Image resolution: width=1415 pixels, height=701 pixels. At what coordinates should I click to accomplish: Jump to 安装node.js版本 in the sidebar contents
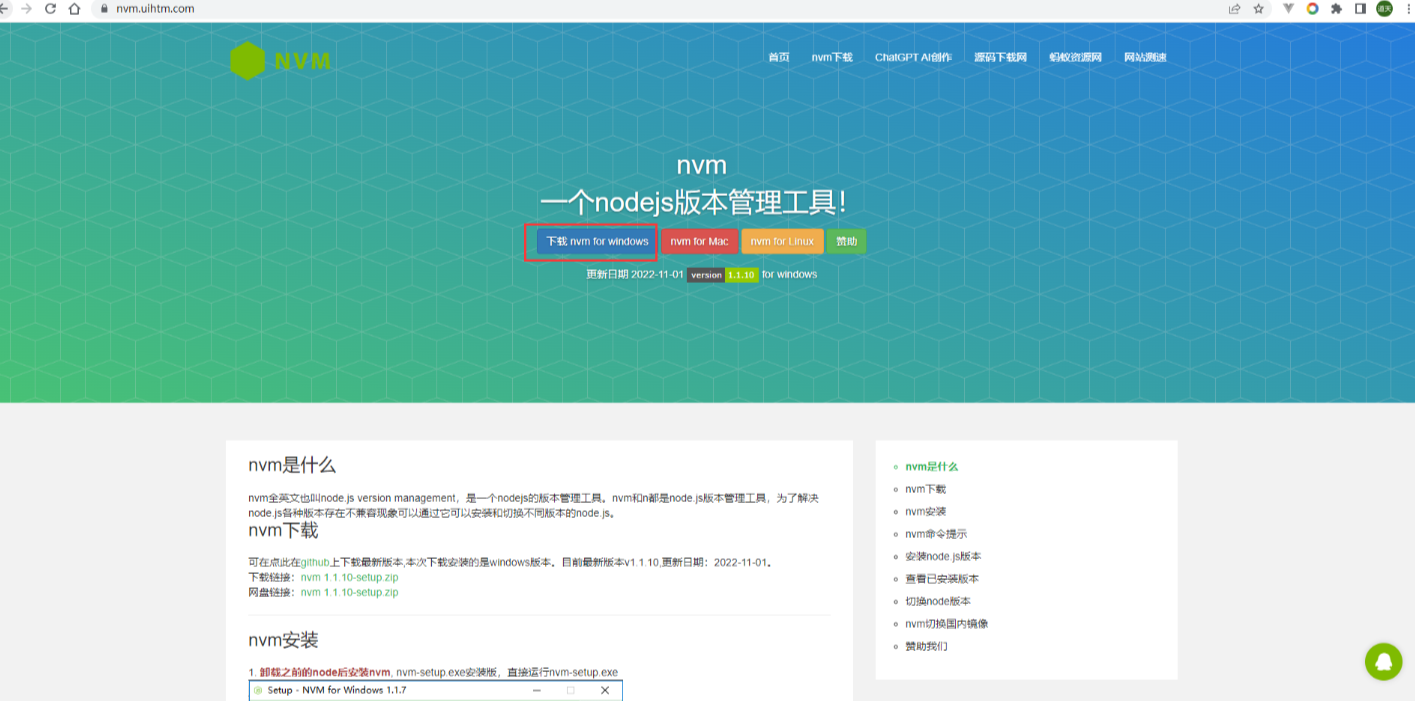pyautogui.click(x=943, y=557)
